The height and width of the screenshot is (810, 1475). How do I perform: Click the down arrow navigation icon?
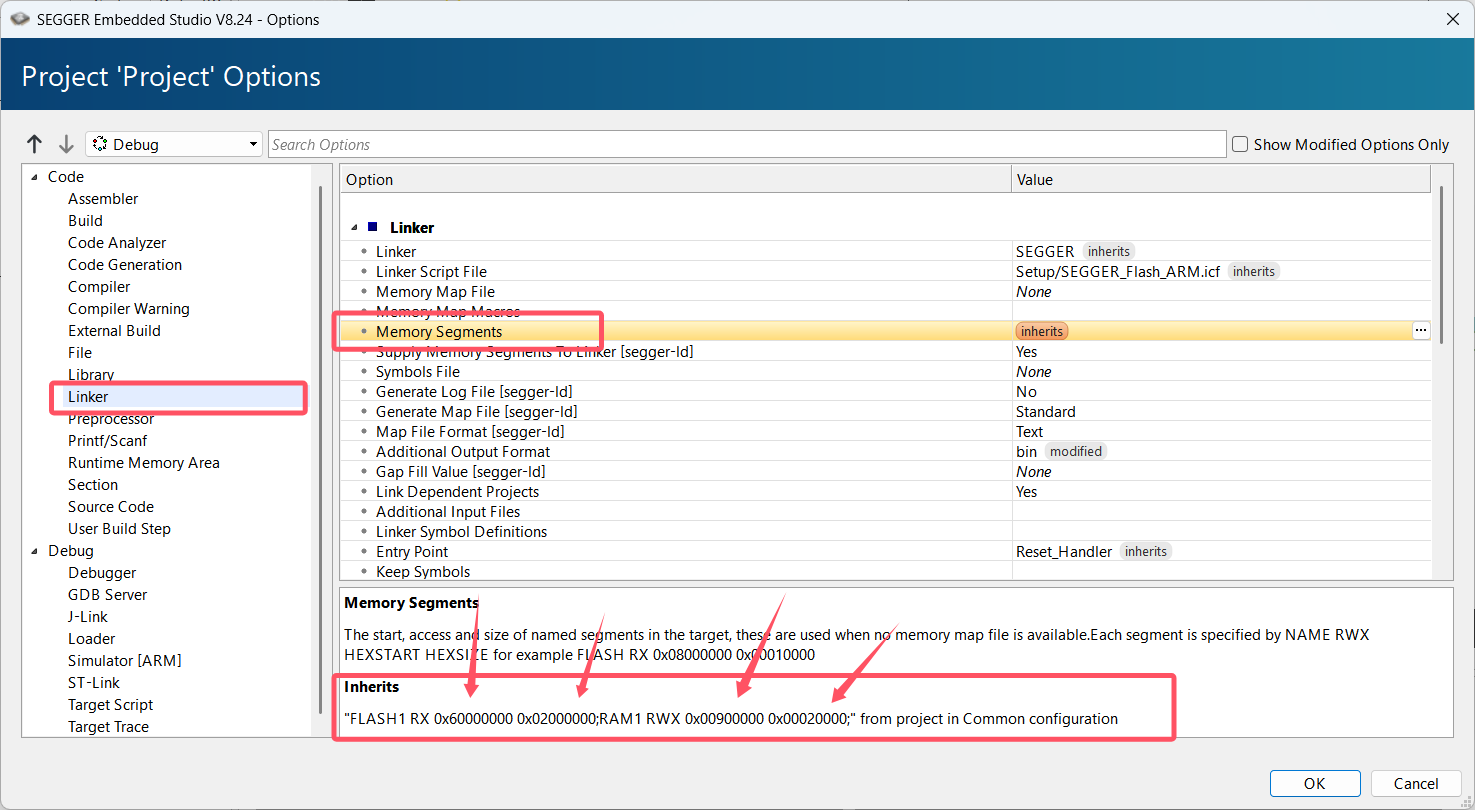[66, 144]
